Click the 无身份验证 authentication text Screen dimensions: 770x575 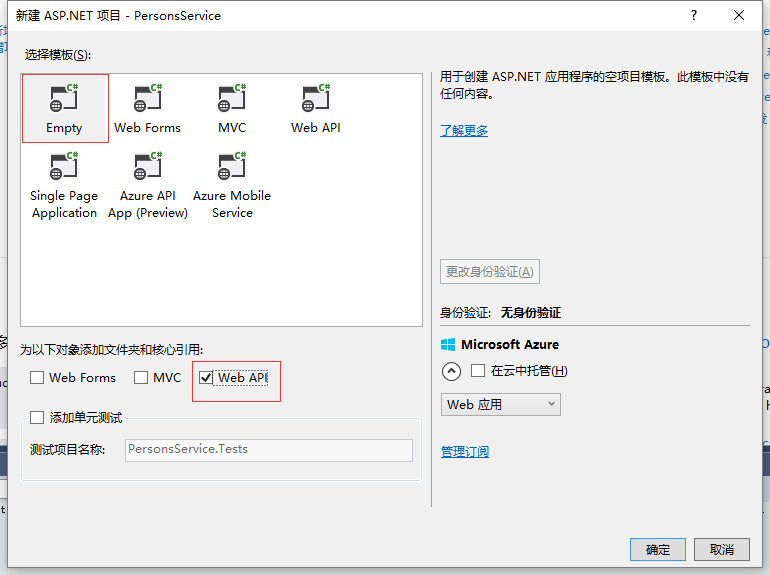coord(530,313)
